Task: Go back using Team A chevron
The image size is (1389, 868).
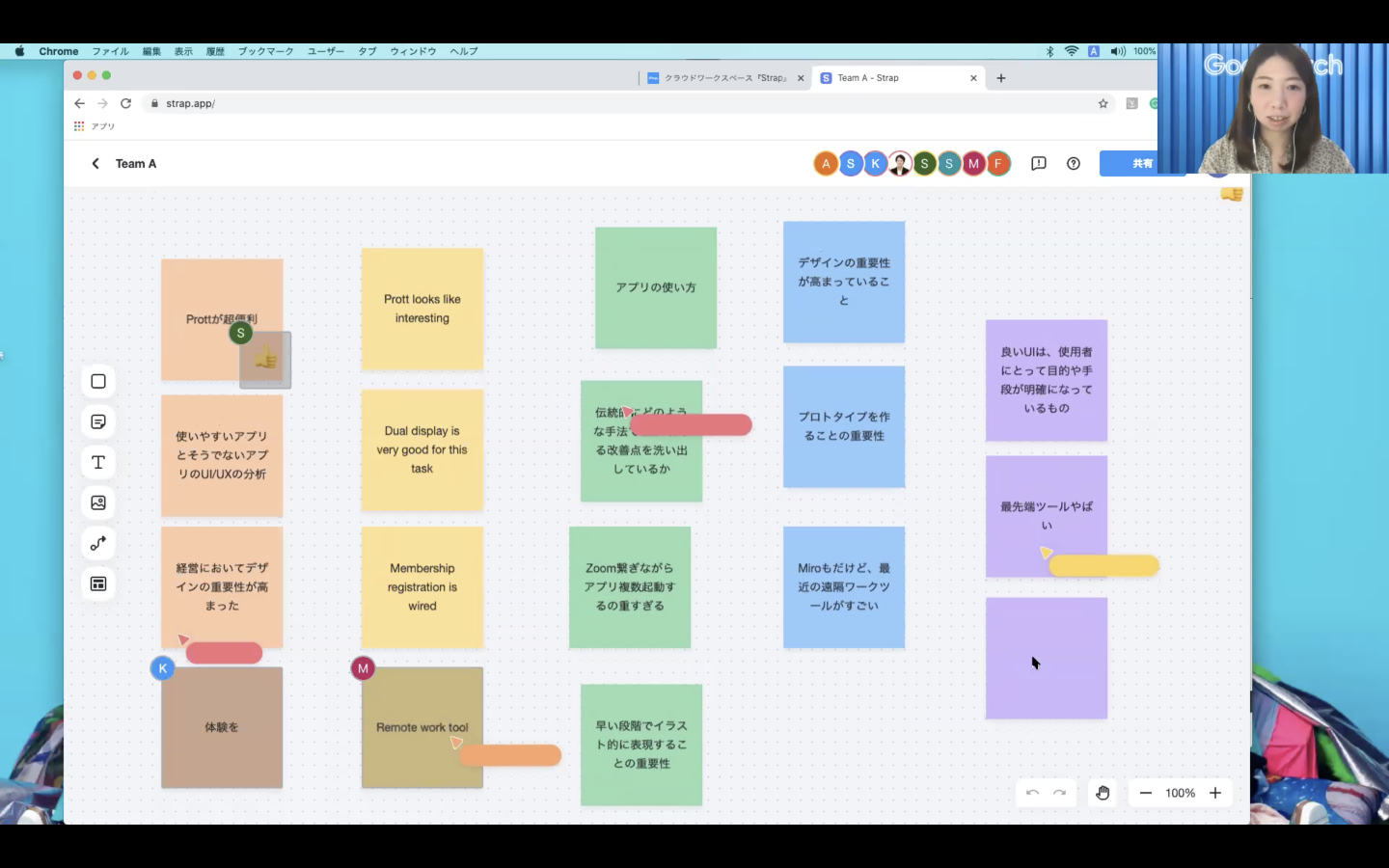Action: (x=95, y=164)
